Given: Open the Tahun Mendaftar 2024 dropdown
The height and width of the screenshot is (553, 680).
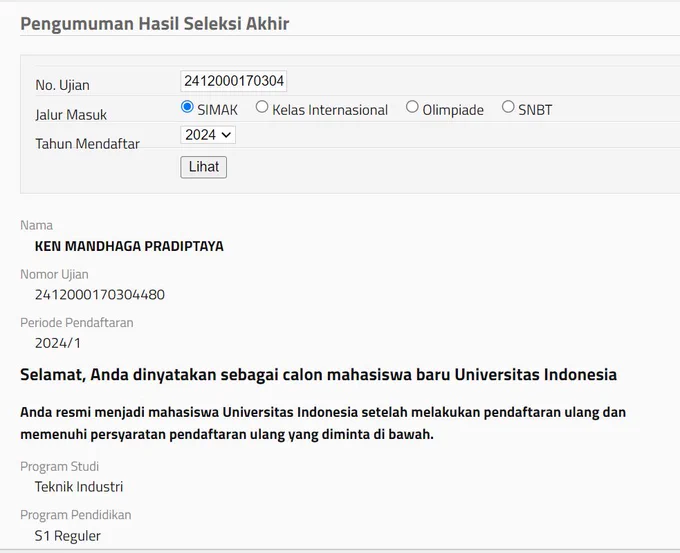Looking at the screenshot, I should (x=208, y=135).
